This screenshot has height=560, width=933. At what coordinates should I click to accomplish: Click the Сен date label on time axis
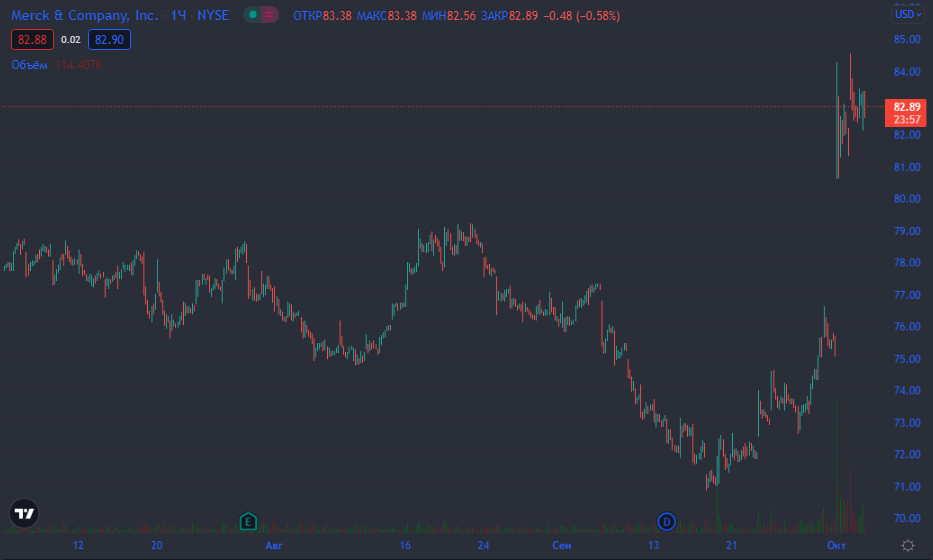point(562,545)
